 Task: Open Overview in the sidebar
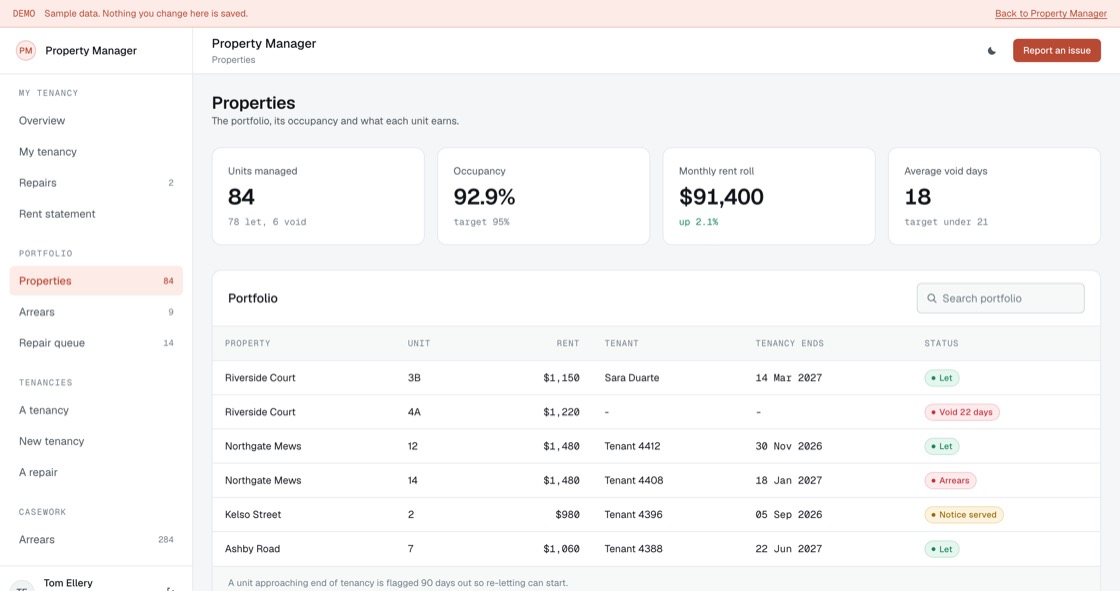96,121
